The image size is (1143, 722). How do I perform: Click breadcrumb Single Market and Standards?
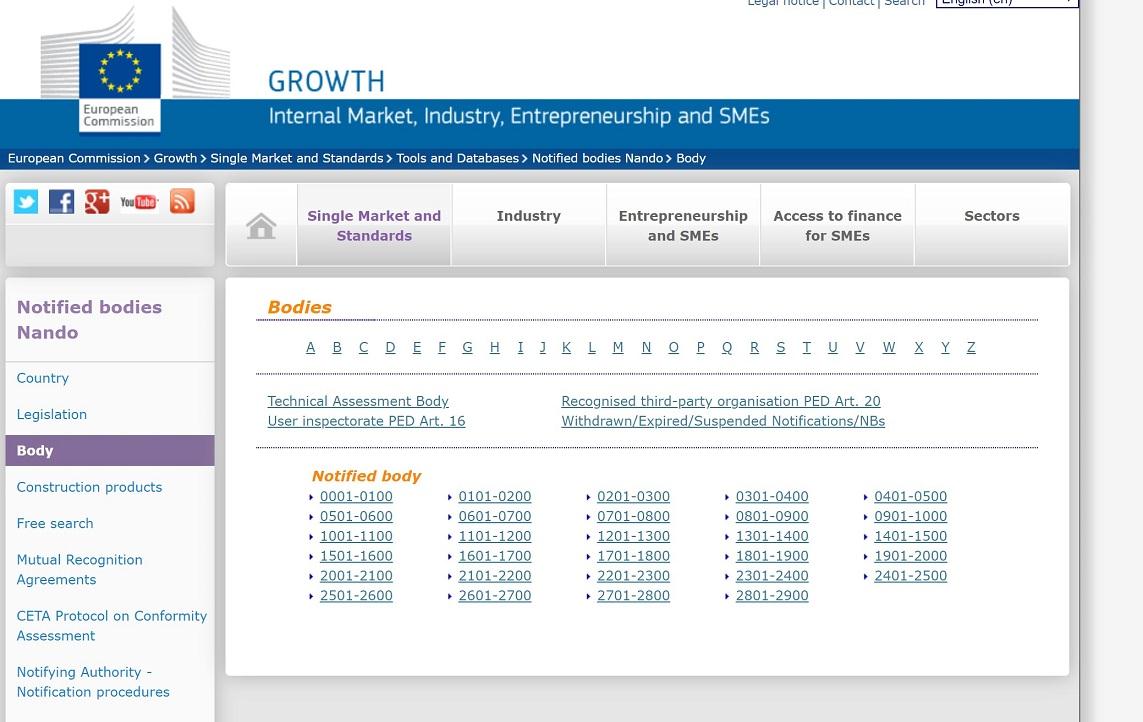[297, 158]
